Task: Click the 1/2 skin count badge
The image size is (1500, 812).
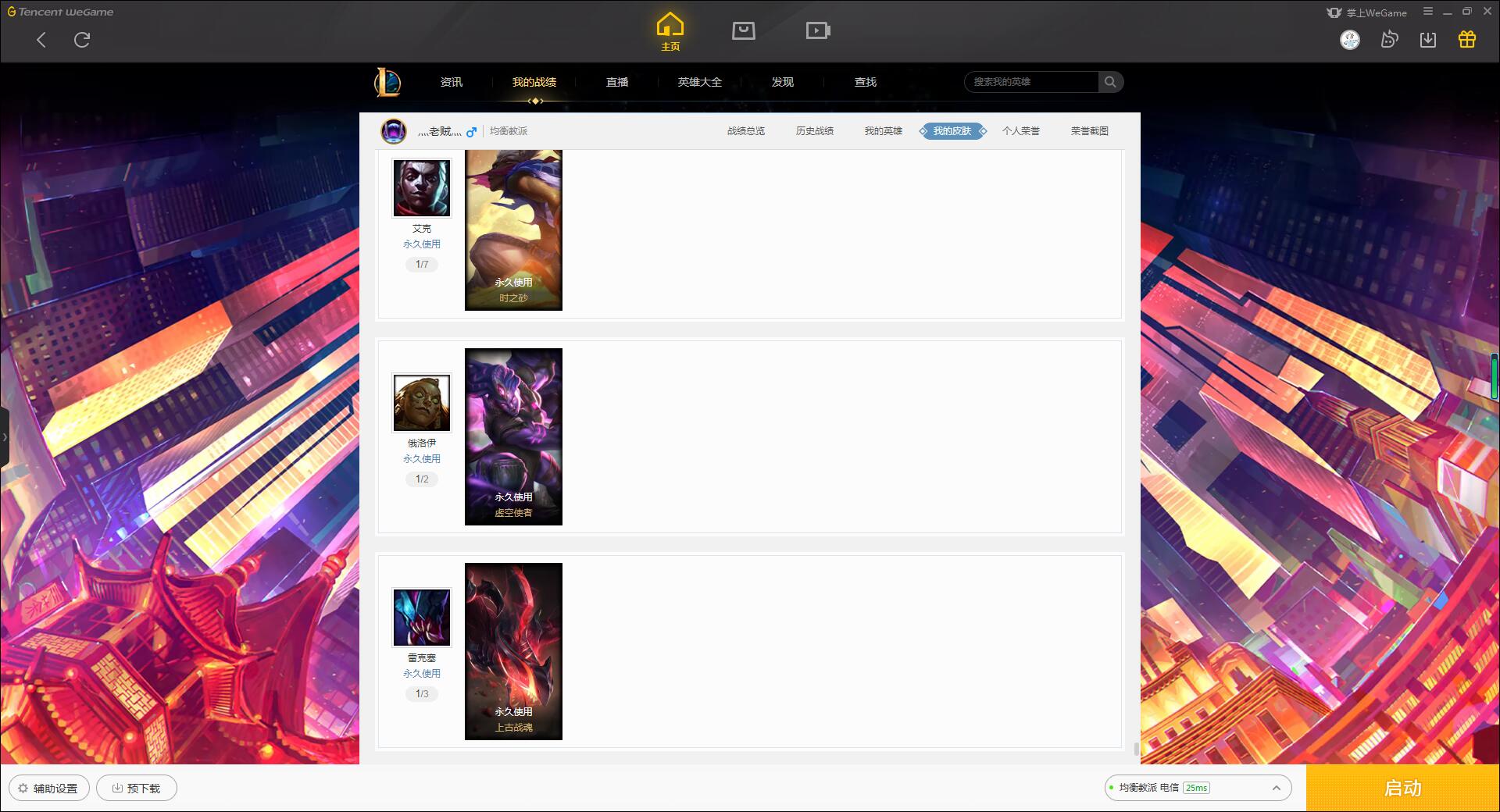Action: click(422, 479)
